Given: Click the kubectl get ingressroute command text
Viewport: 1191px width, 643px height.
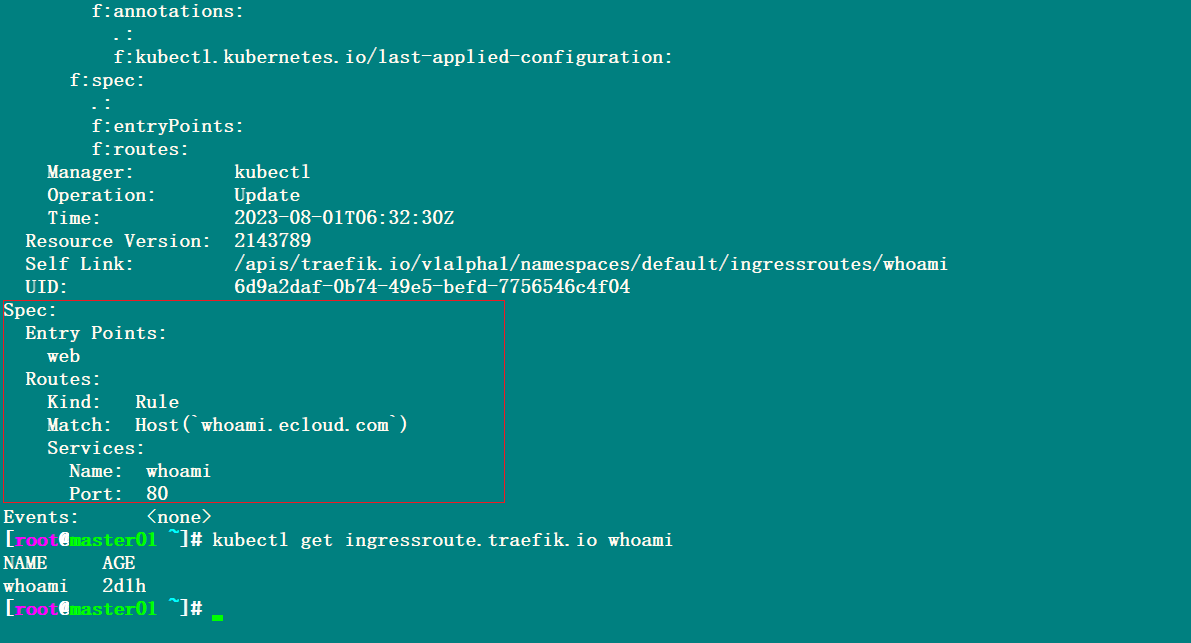Looking at the screenshot, I should 442,541.
